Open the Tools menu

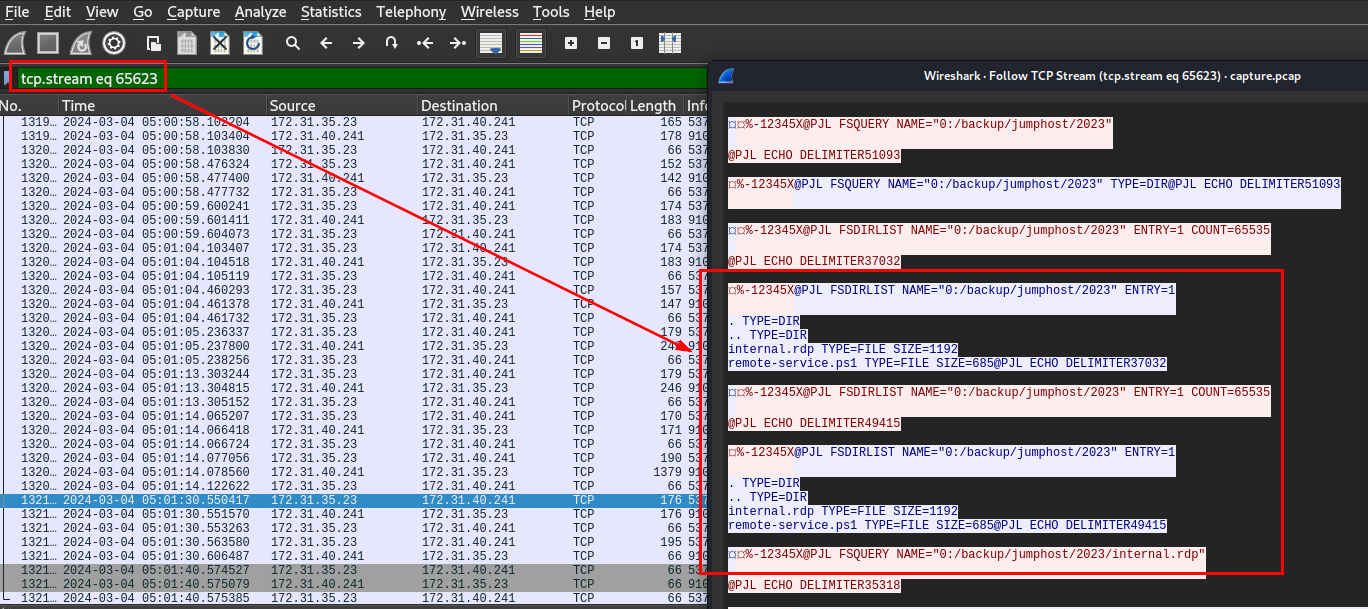coord(551,12)
